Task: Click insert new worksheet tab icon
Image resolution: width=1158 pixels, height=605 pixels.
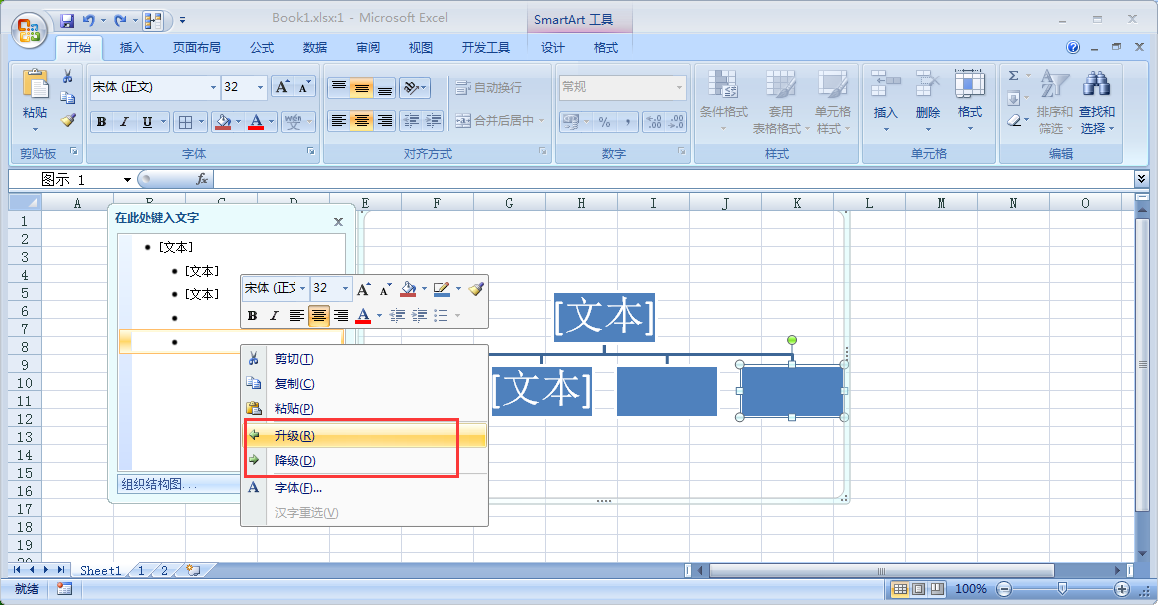Action: pos(193,570)
